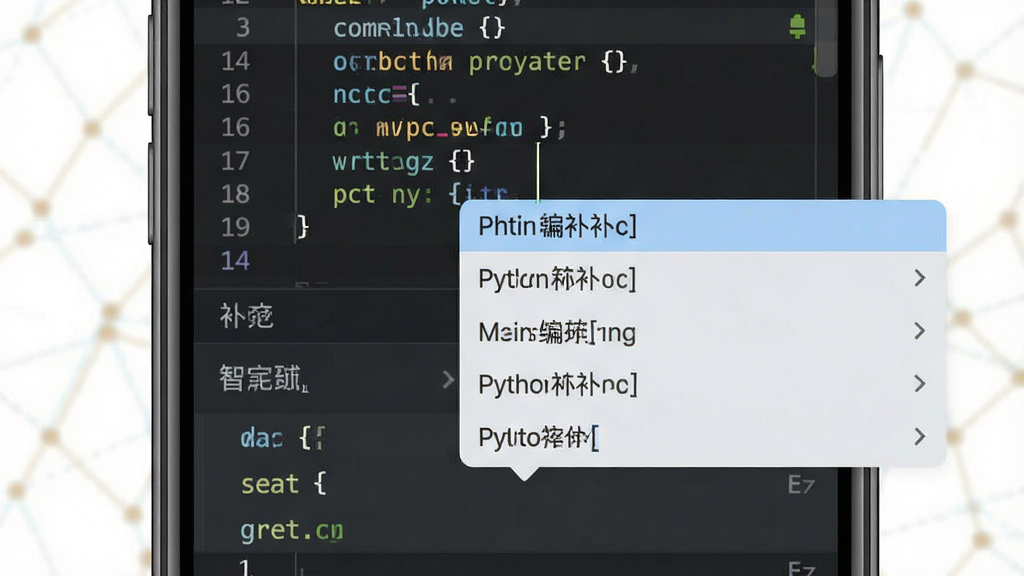Click the "wrttagz {}" code line
Screen dimensions: 1024x576
tap(404, 161)
